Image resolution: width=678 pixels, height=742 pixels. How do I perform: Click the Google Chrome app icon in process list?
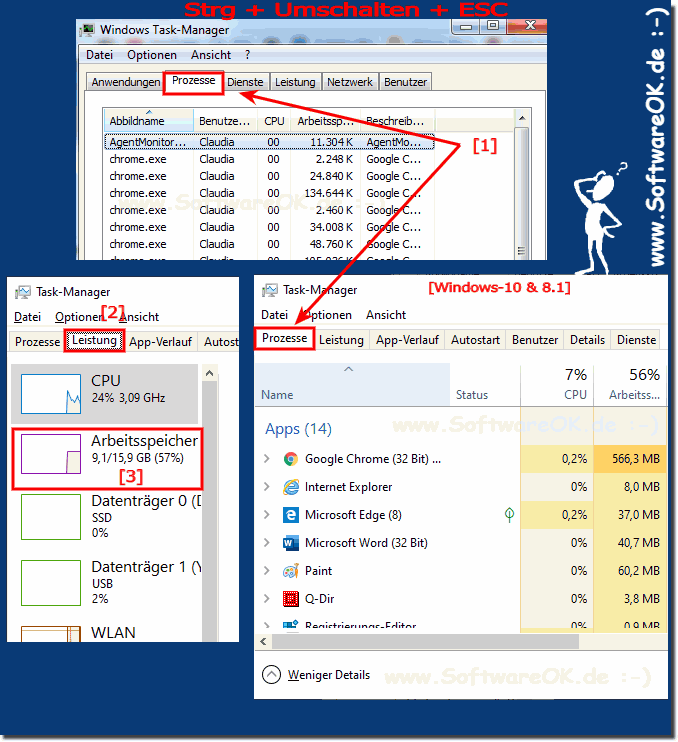click(x=291, y=459)
